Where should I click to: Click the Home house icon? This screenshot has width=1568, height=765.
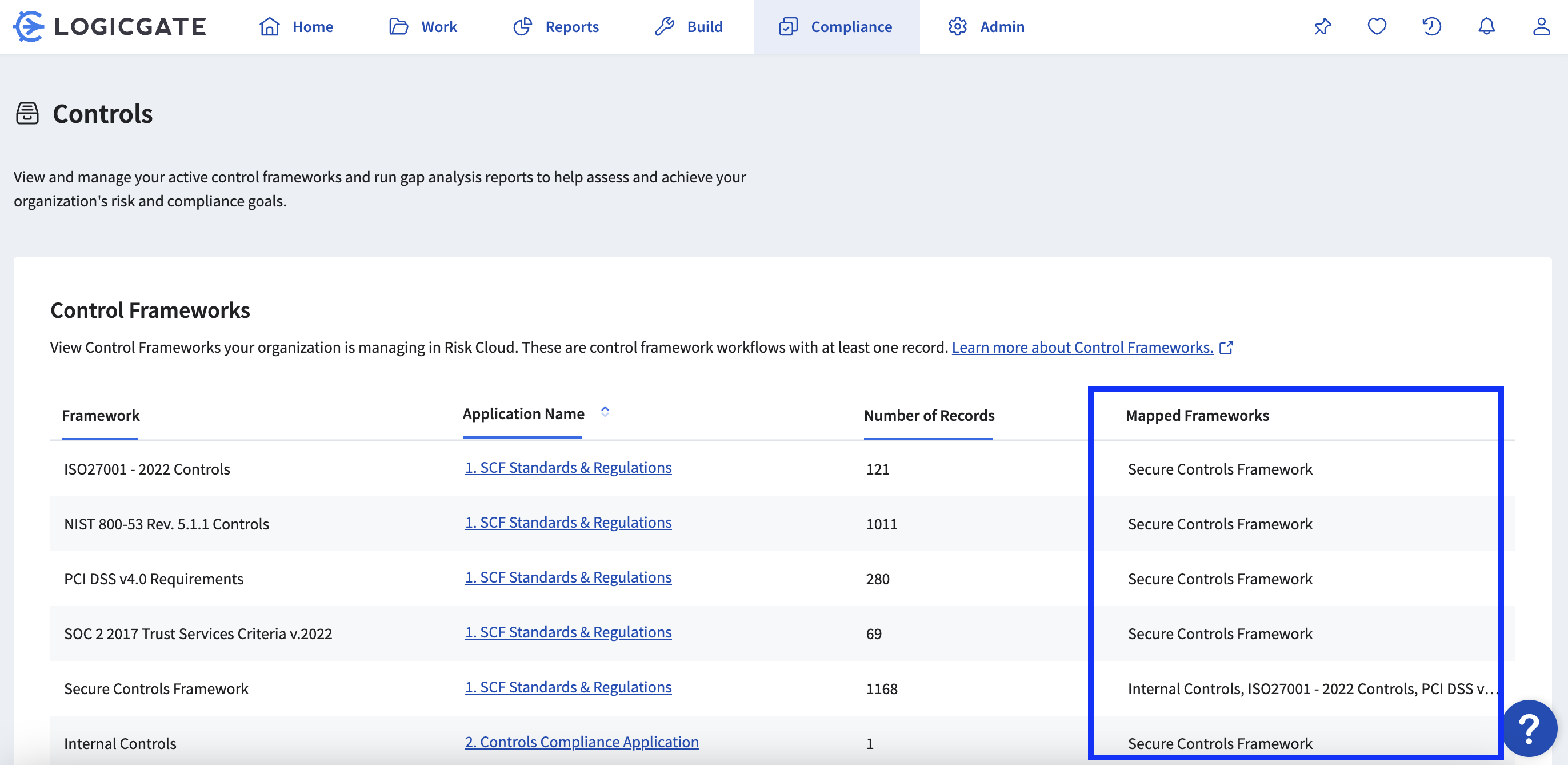pyautogui.click(x=269, y=27)
